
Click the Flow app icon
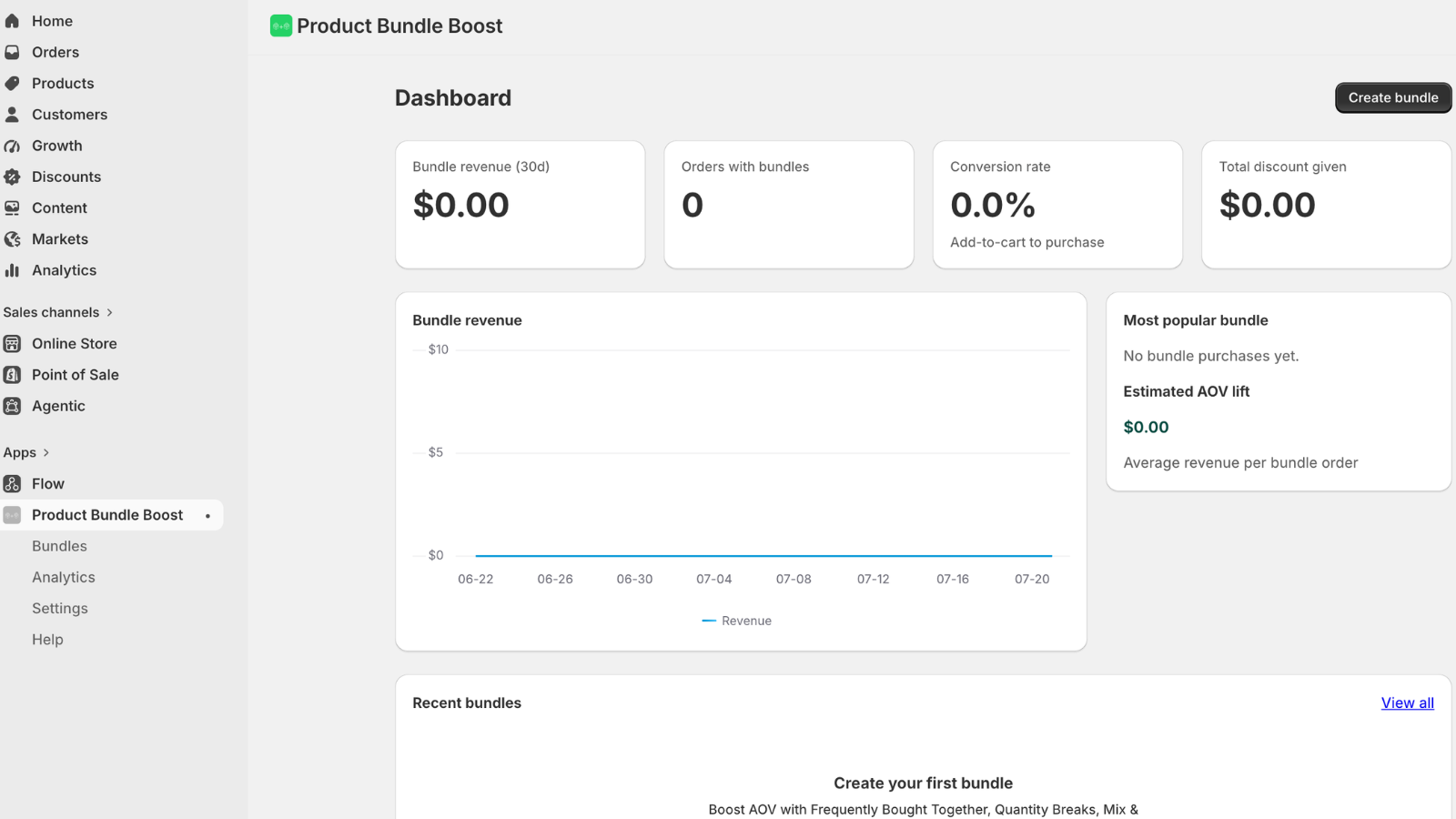click(12, 484)
